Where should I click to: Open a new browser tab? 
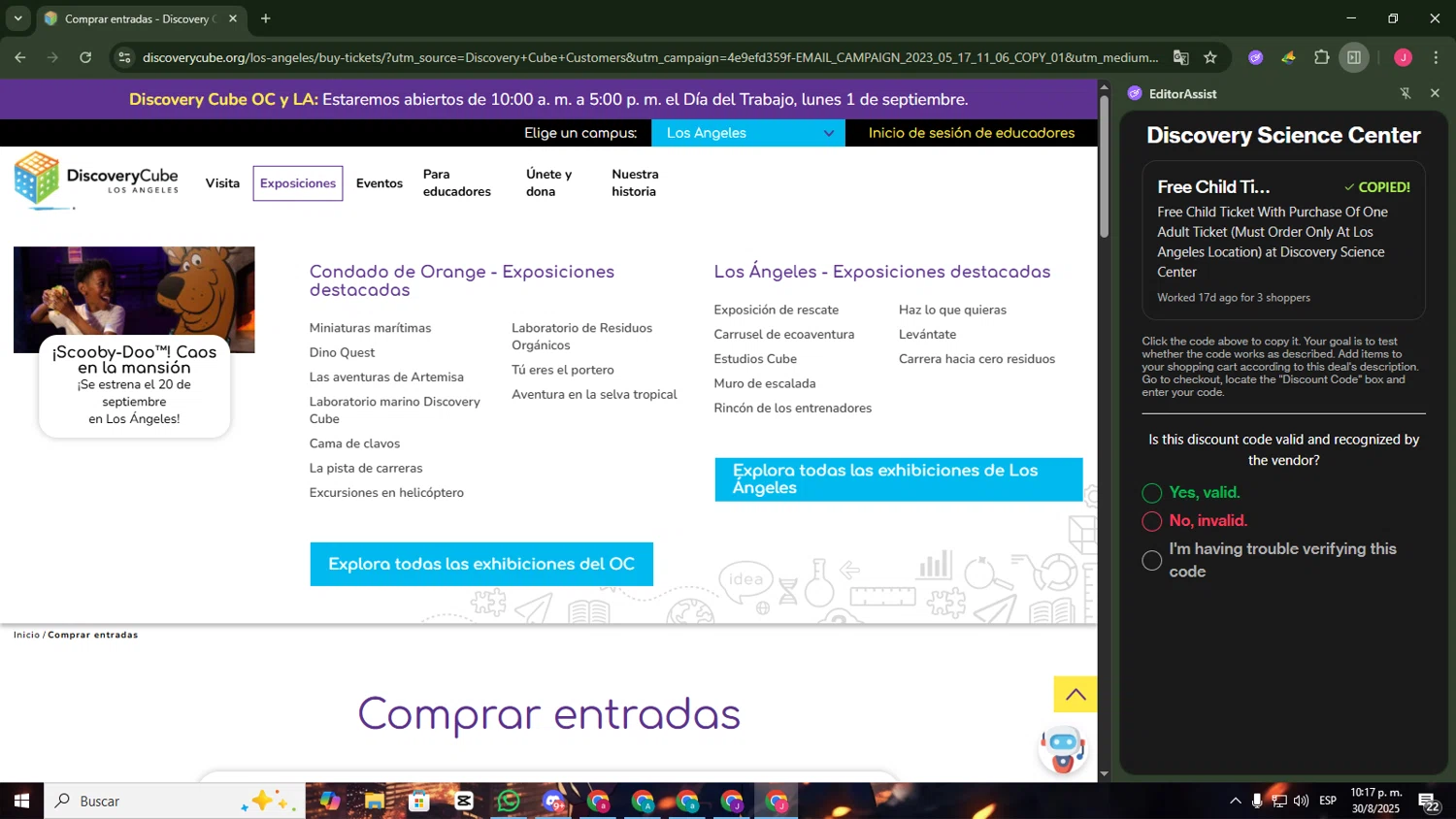click(266, 18)
